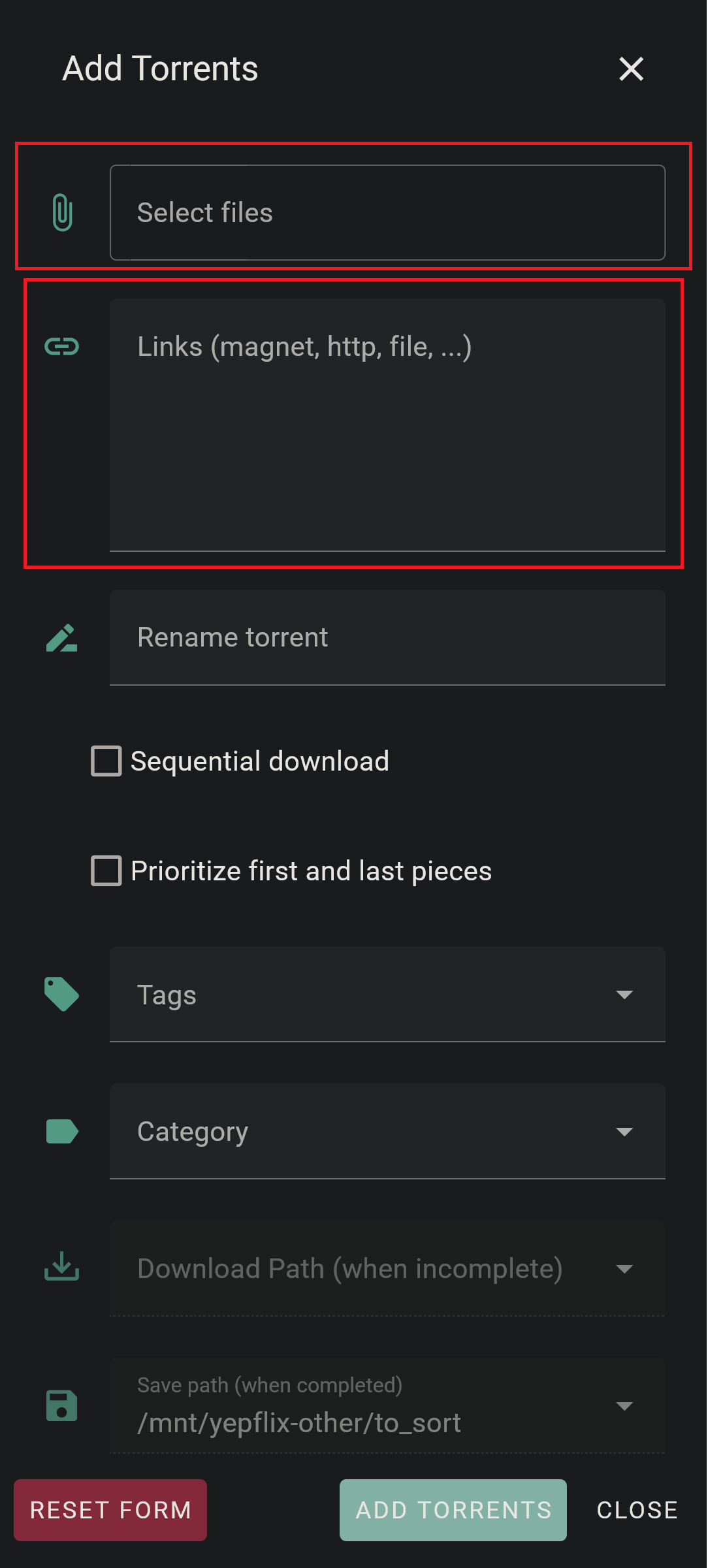708x1568 pixels.
Task: Close dialog with the X icon
Action: 631,69
